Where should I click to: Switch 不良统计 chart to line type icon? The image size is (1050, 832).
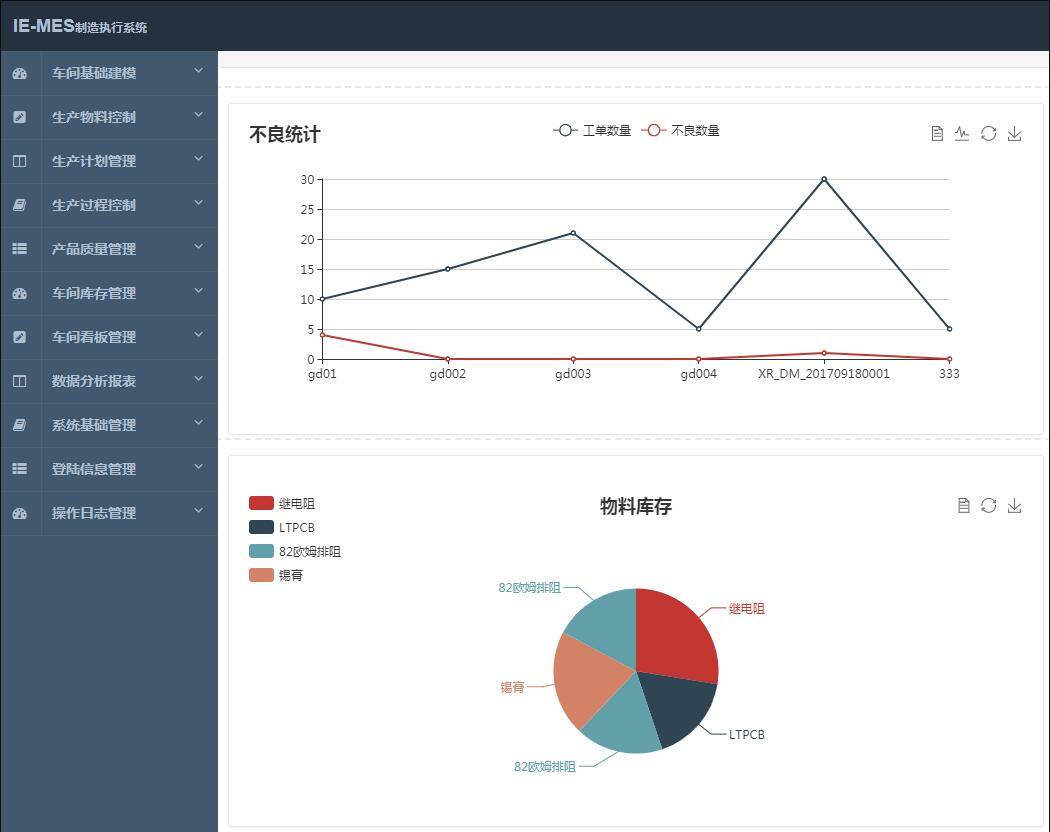coord(962,134)
